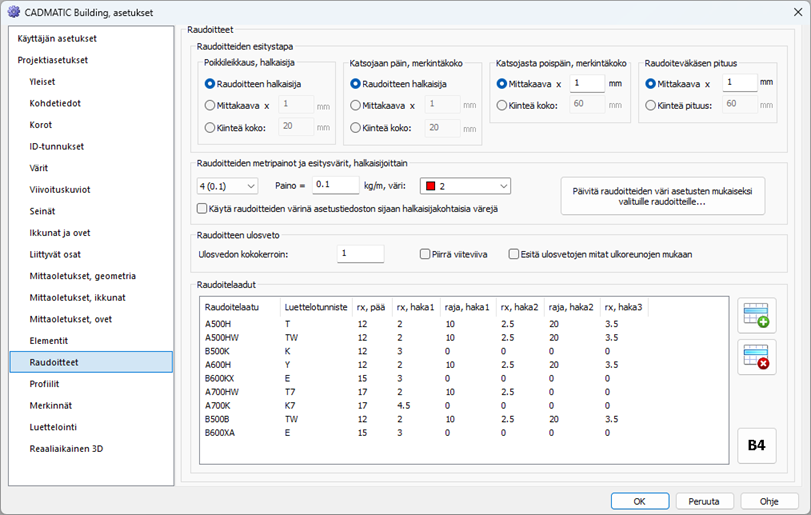Click the rx, pää column header
Image resolution: width=811 pixels, height=515 pixels.
tap(371, 307)
